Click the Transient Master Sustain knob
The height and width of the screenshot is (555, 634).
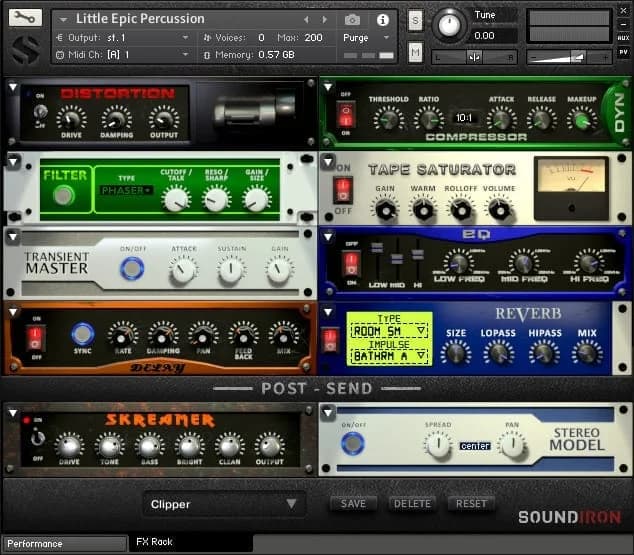tap(231, 270)
